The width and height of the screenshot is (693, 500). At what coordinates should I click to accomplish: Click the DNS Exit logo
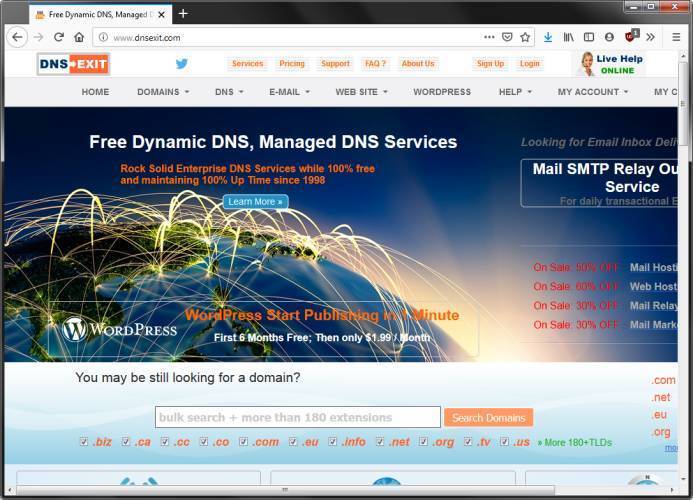coord(73,64)
